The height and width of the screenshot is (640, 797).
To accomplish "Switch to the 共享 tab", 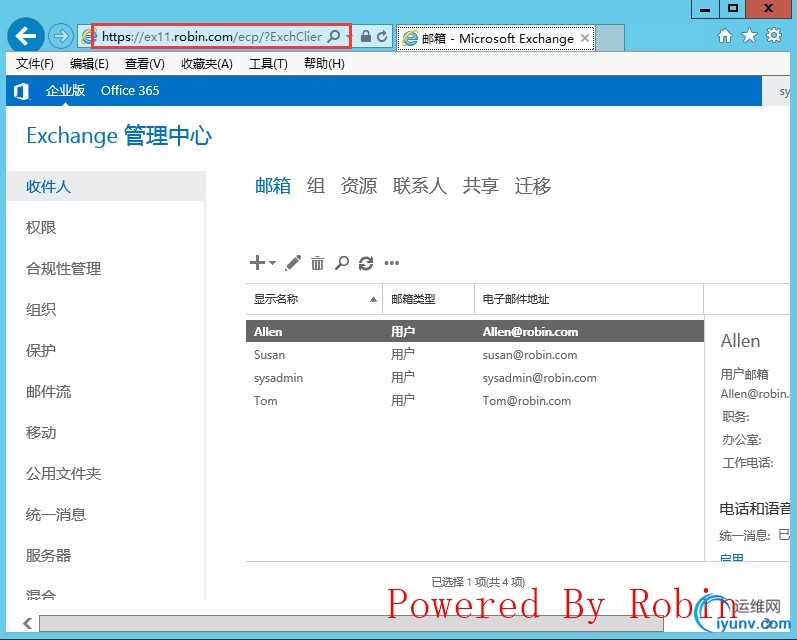I will pyautogui.click(x=480, y=186).
